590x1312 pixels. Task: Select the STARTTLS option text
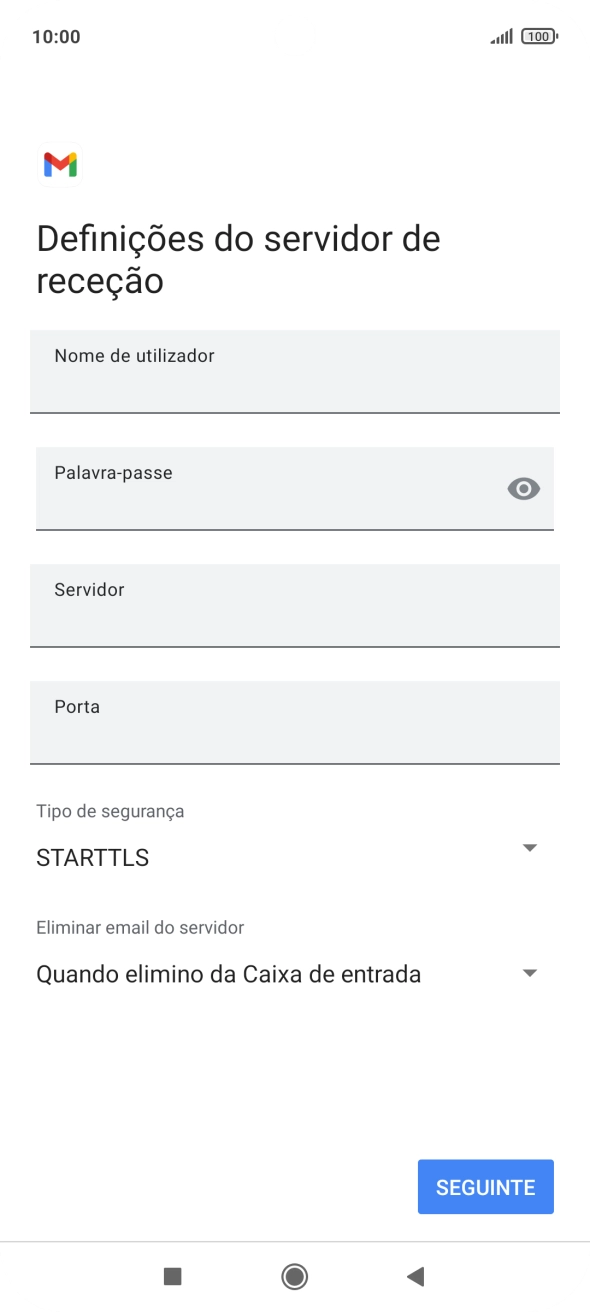coord(91,857)
